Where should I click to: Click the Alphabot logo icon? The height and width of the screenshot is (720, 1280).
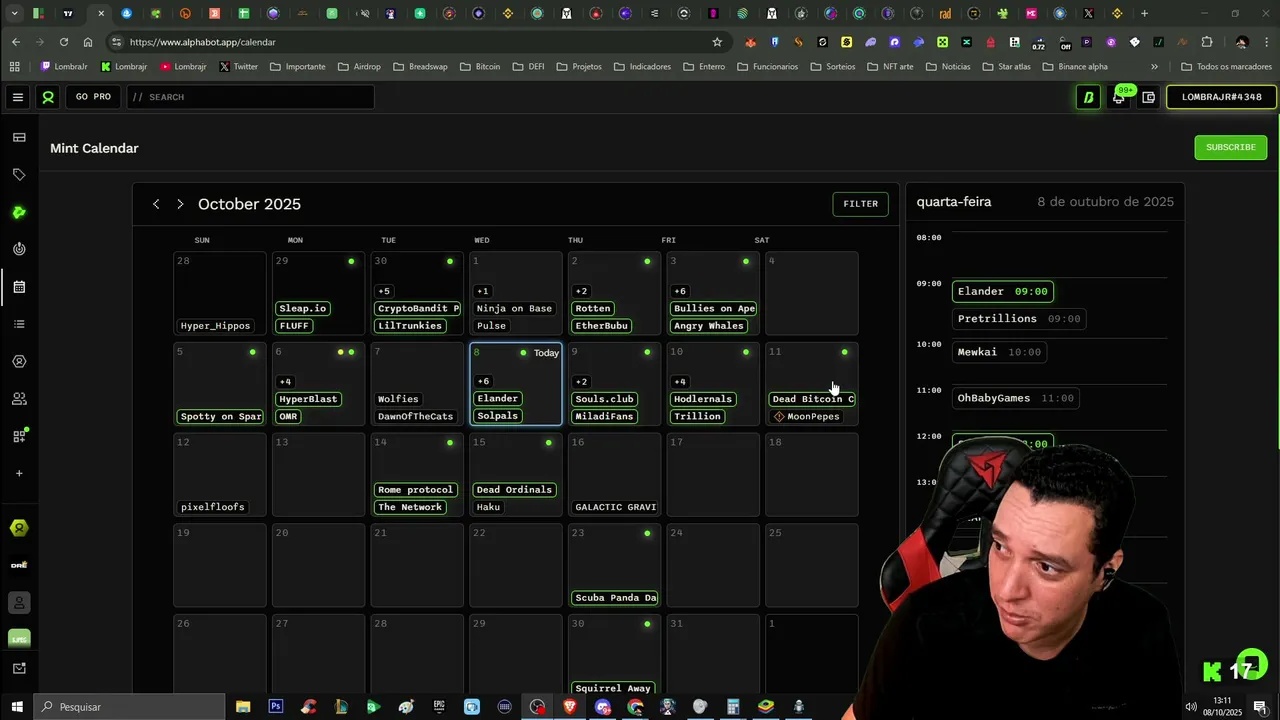tap(48, 97)
